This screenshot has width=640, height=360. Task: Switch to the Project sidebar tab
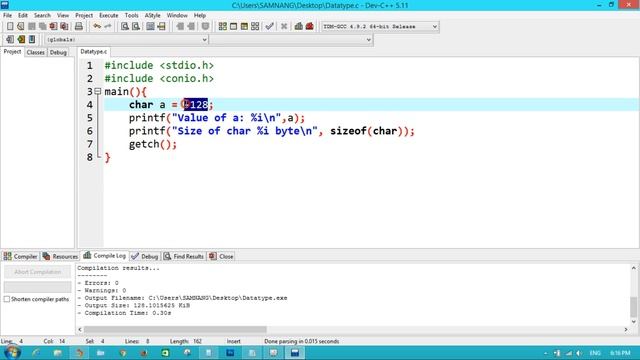pyautogui.click(x=12, y=52)
